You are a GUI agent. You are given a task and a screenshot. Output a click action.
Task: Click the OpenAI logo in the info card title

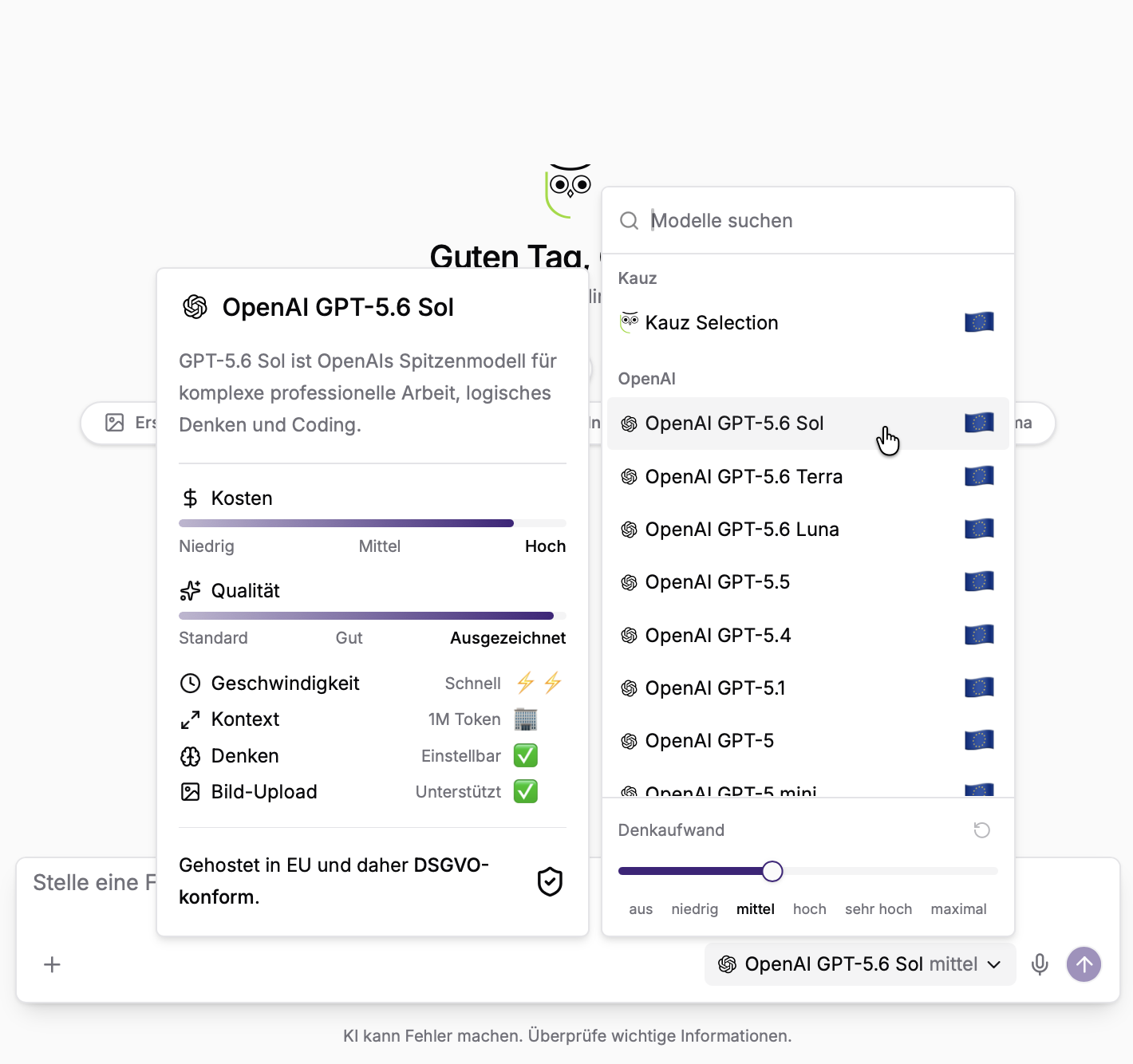[x=195, y=307]
